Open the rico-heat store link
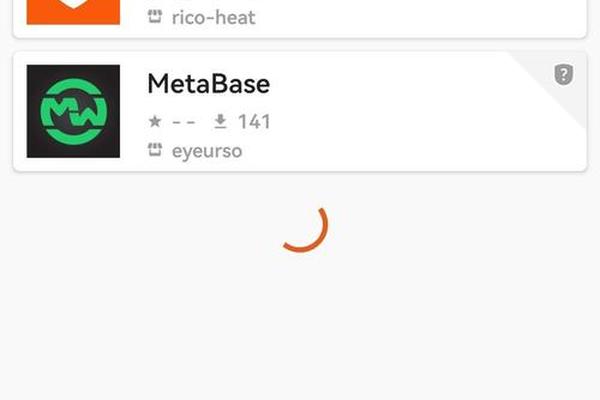The width and height of the screenshot is (600, 400). click(214, 18)
